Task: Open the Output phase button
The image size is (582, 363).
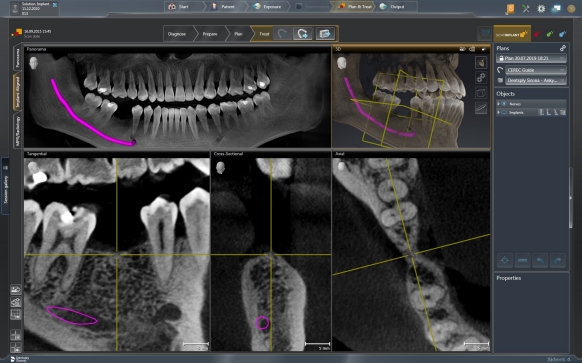Action: [393, 7]
